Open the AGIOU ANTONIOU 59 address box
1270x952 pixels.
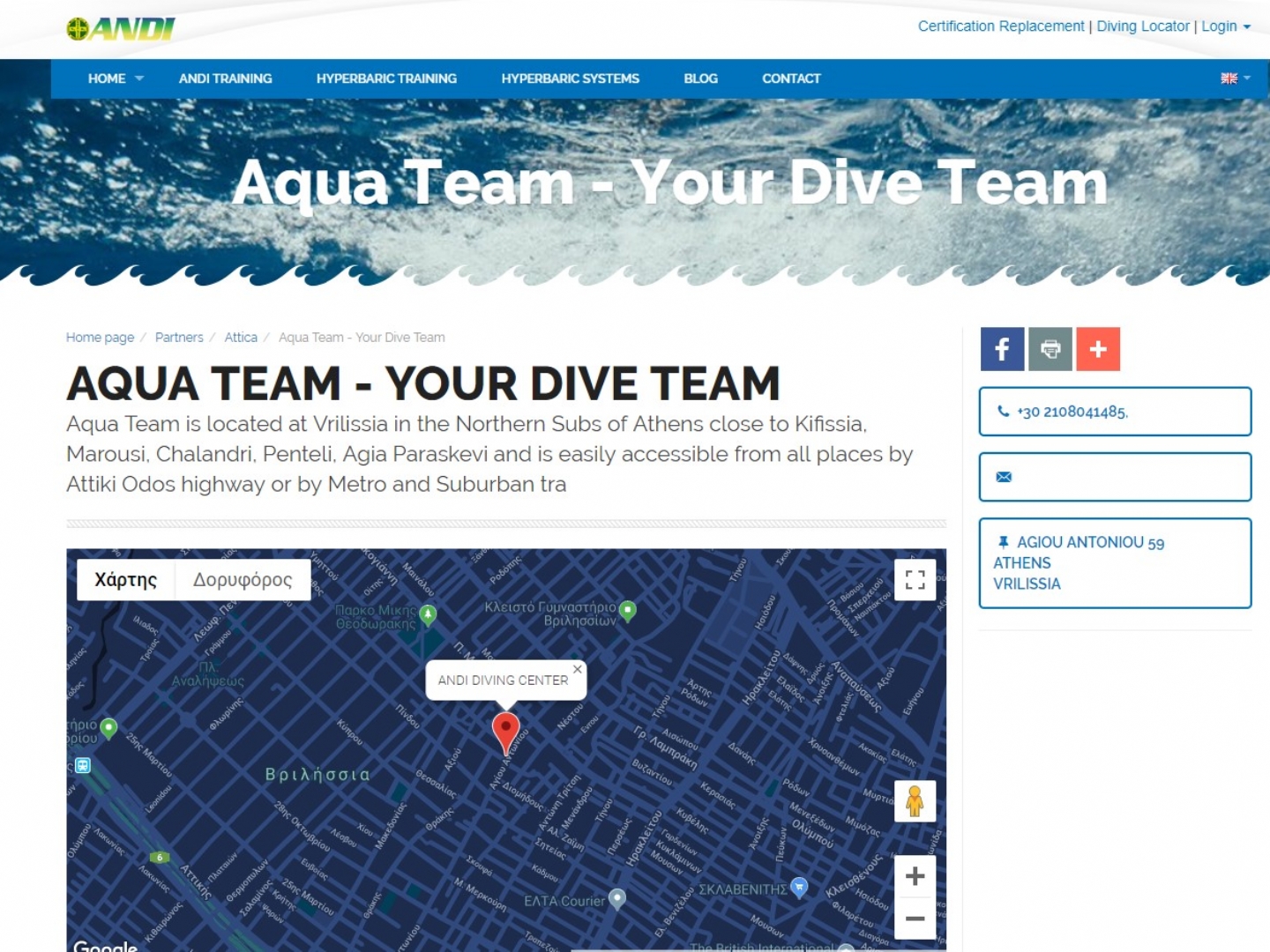pyautogui.click(x=1115, y=563)
